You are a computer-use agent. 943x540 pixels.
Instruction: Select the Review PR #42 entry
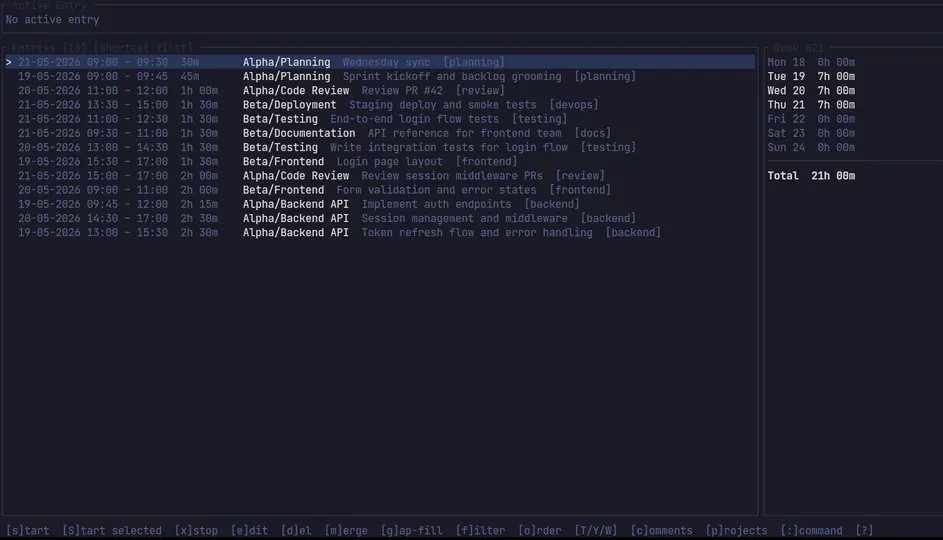tap(380, 90)
